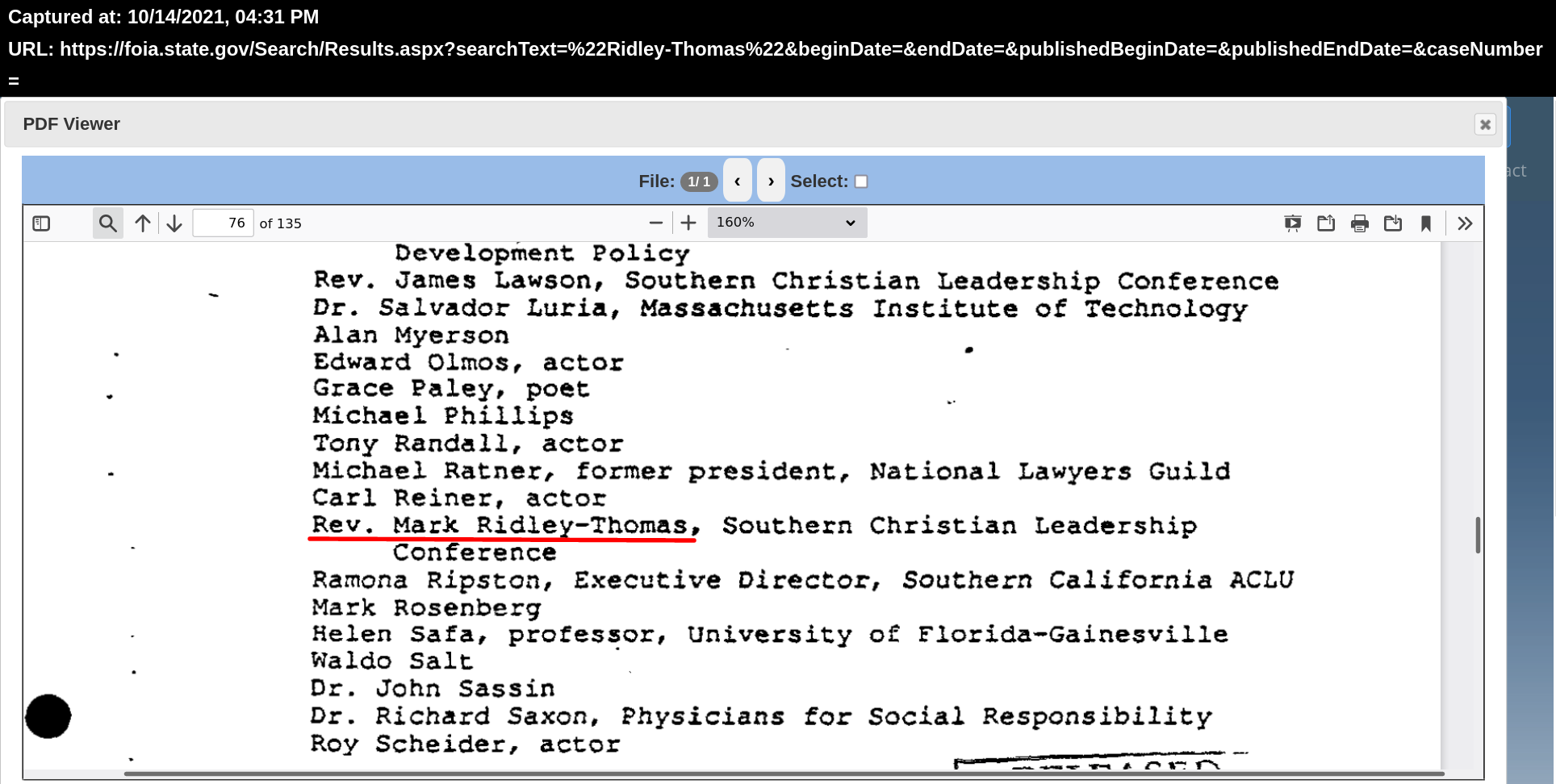Click the 'PDF Viewer' dialog title
Screen dimensions: 1556x784
[x=72, y=124]
